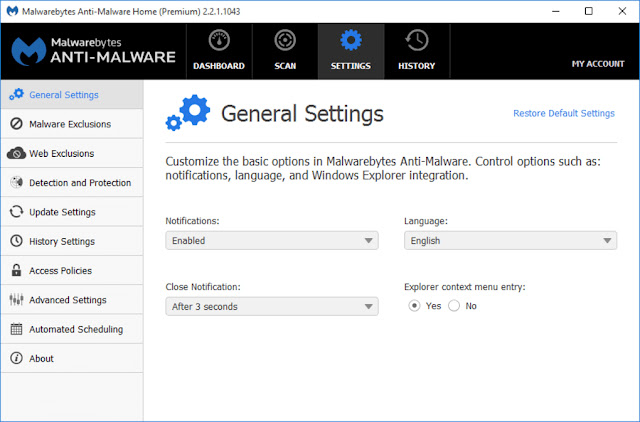Click the History clock icon
The height and width of the screenshot is (422, 640).
(x=417, y=40)
